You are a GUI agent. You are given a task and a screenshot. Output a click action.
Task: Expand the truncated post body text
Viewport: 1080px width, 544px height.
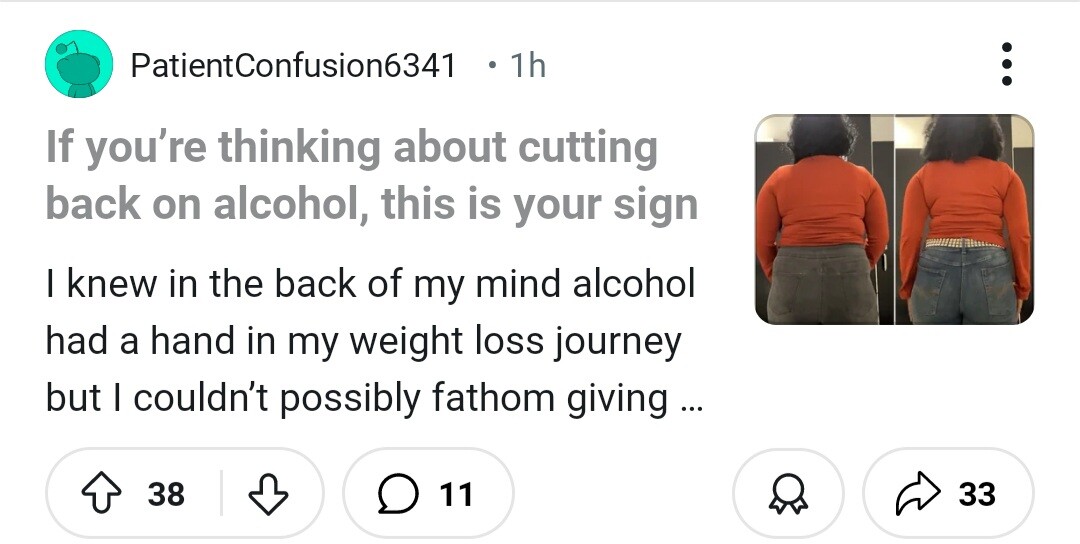(x=372, y=342)
